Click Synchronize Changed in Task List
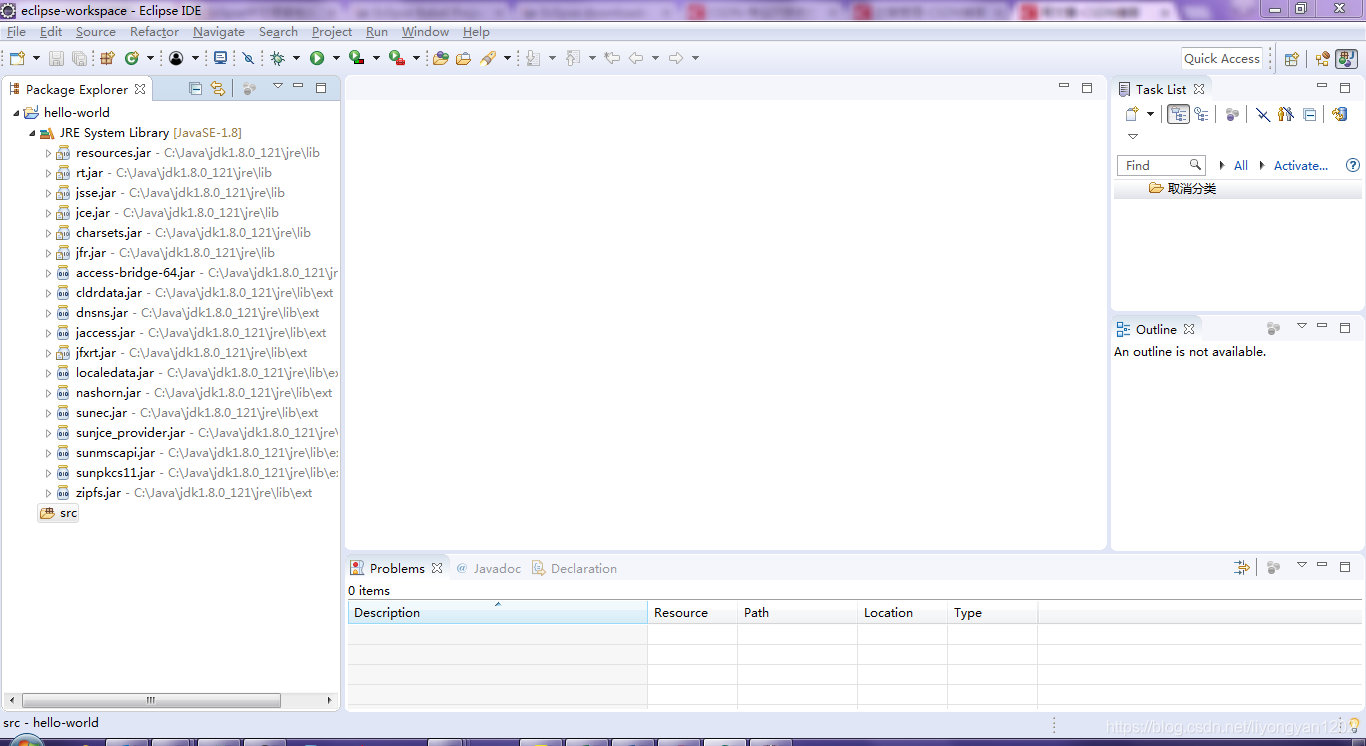 click(x=1340, y=114)
